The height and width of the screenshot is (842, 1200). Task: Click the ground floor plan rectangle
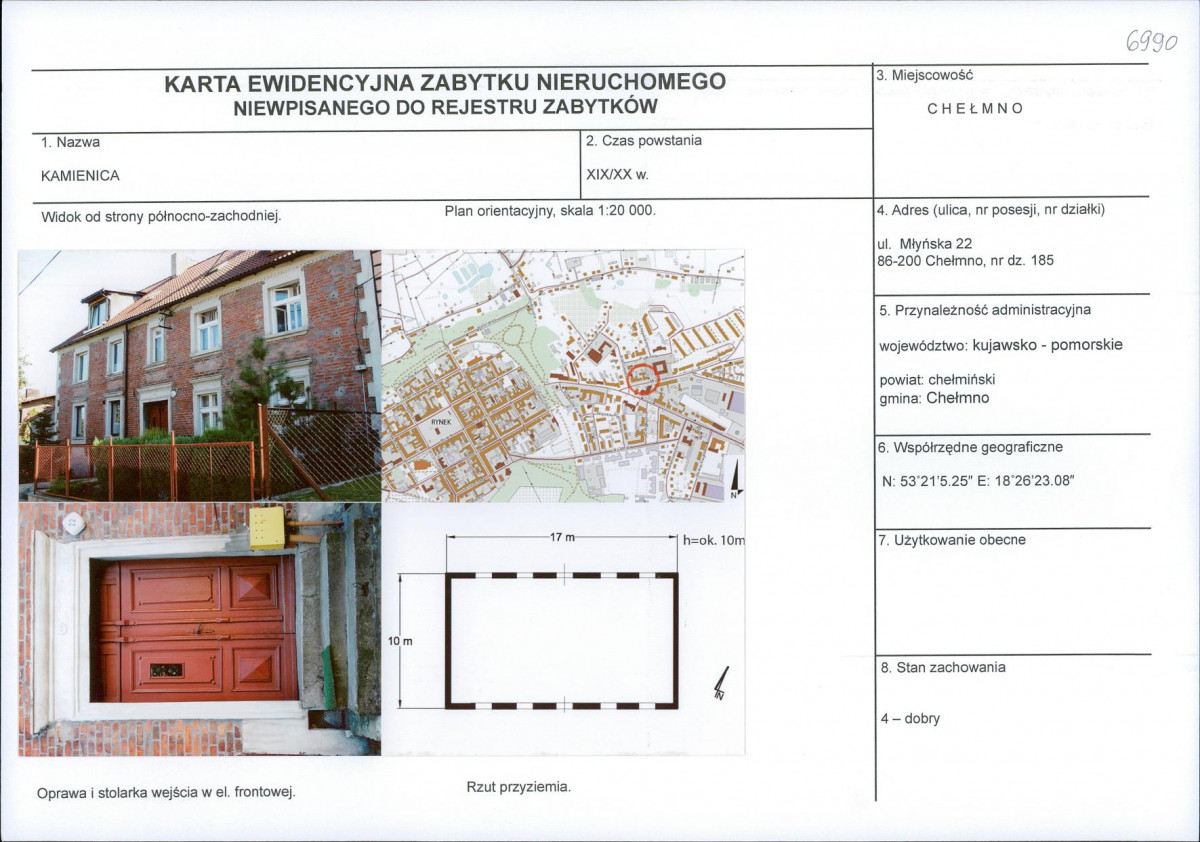562,641
